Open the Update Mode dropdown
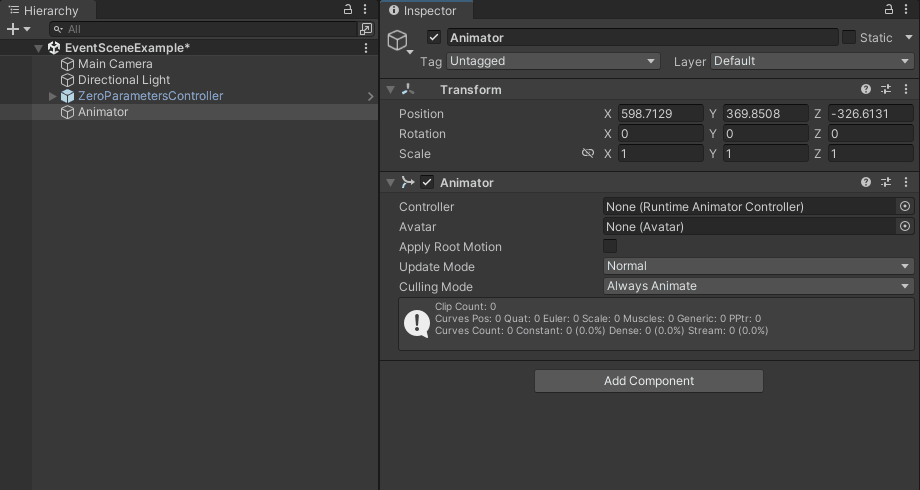The width and height of the screenshot is (920, 490). [x=758, y=266]
